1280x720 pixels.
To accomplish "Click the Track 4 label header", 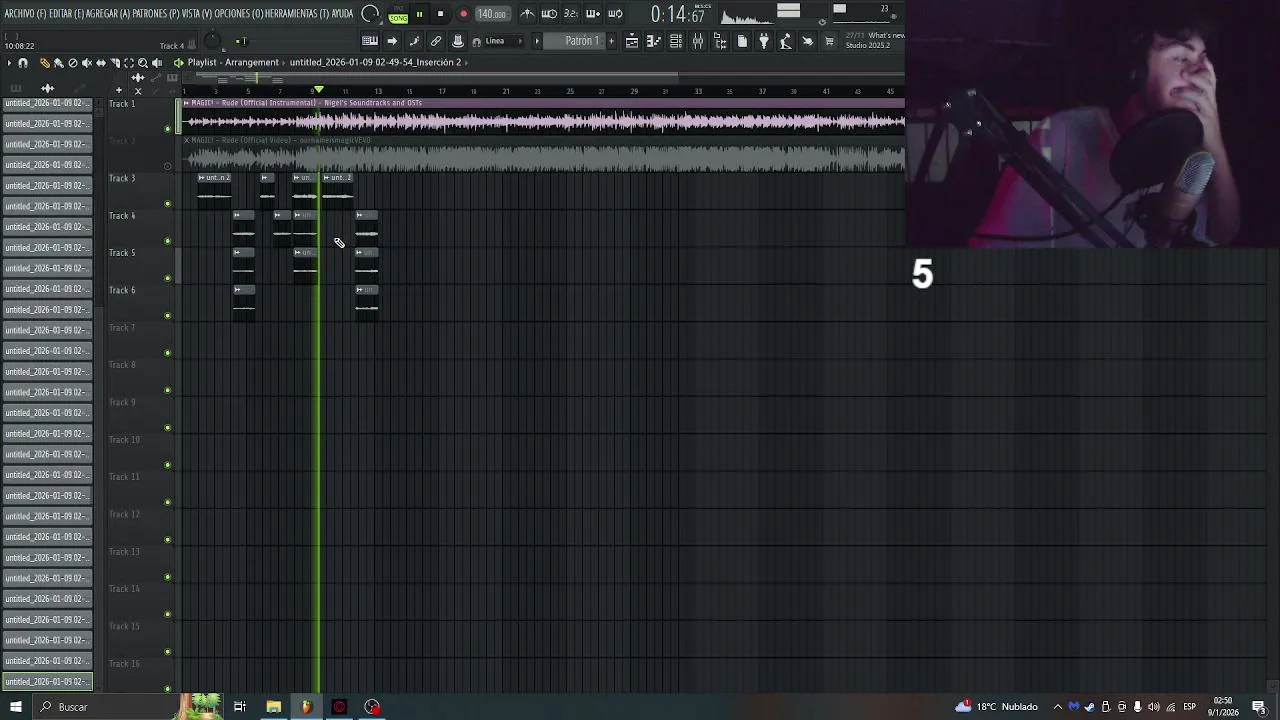I will coord(122,215).
